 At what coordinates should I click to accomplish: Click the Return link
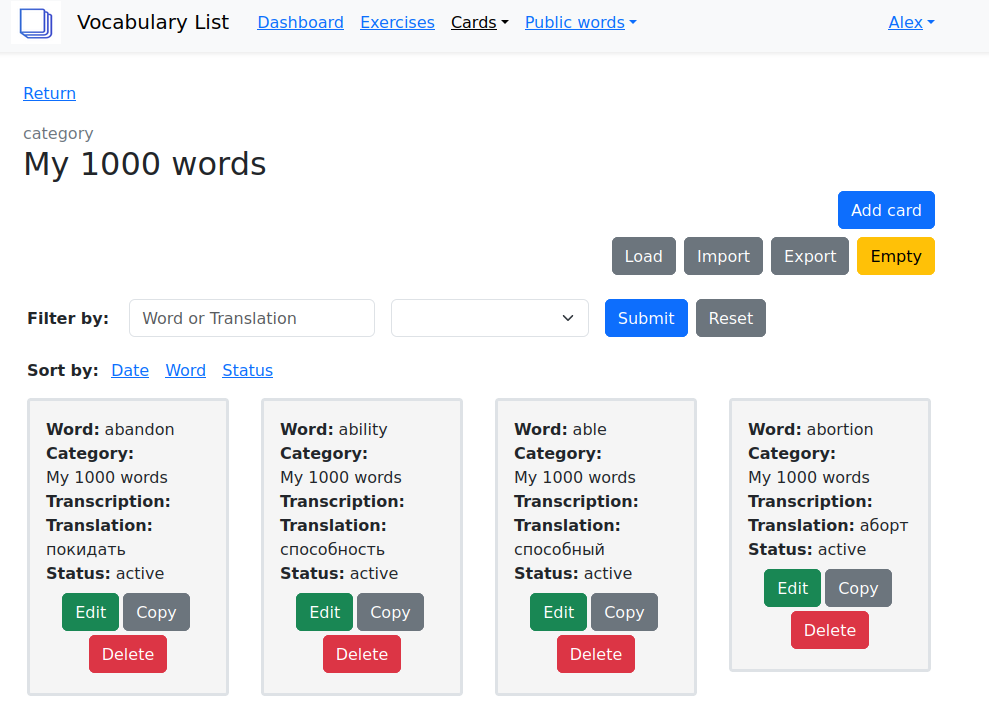click(x=49, y=93)
